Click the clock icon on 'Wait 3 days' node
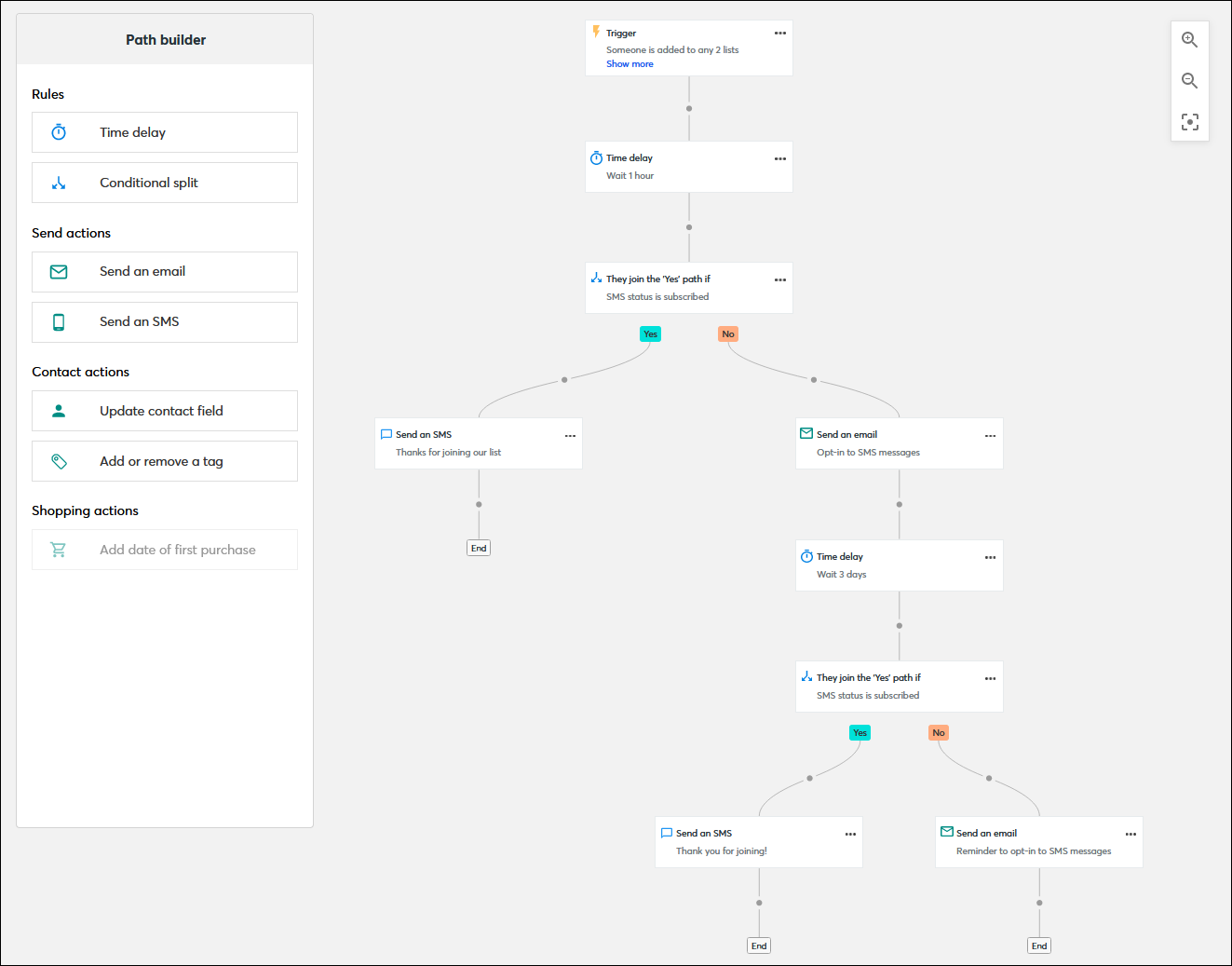 click(x=806, y=556)
